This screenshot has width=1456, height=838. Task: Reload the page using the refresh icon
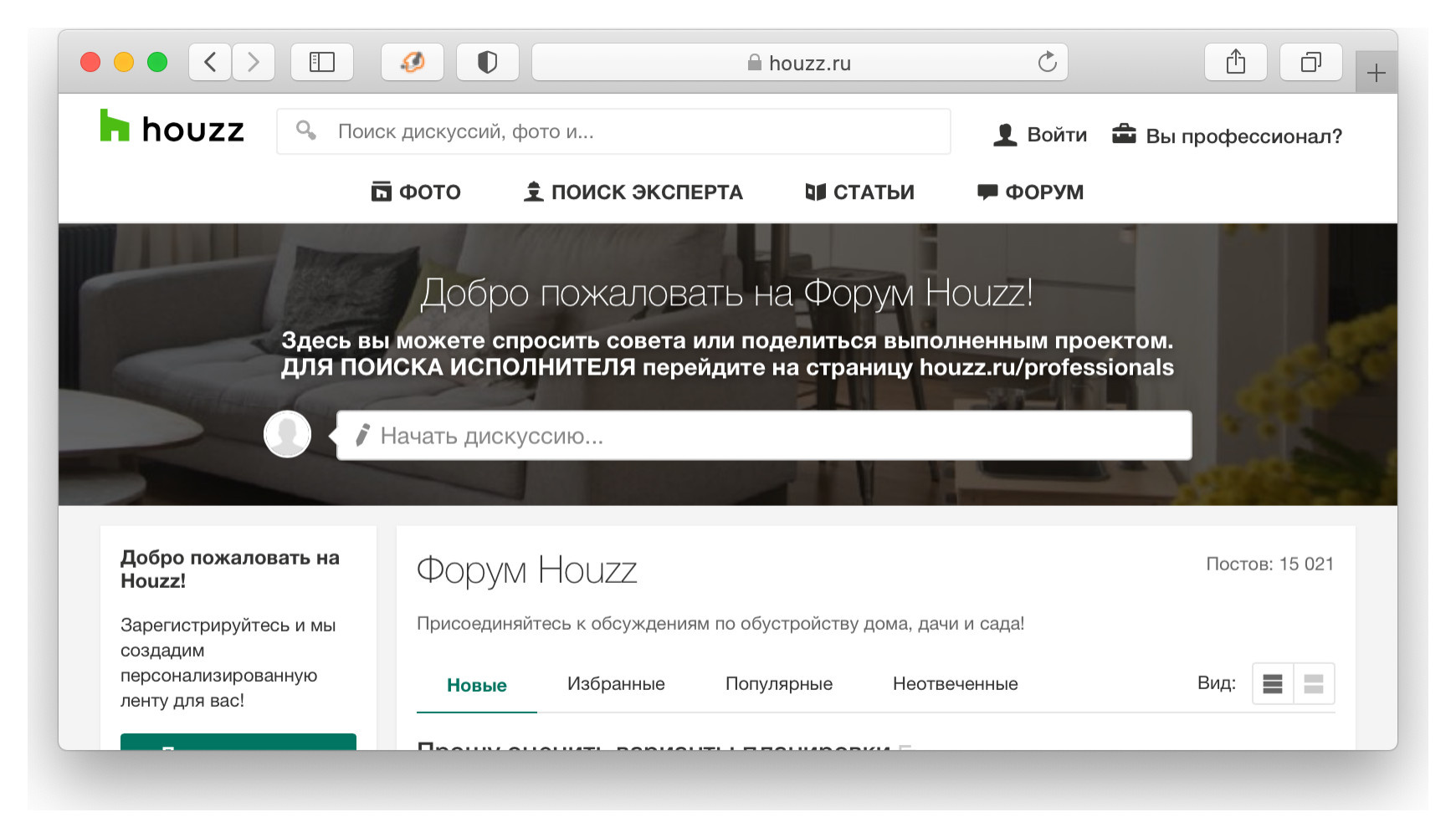click(1047, 61)
